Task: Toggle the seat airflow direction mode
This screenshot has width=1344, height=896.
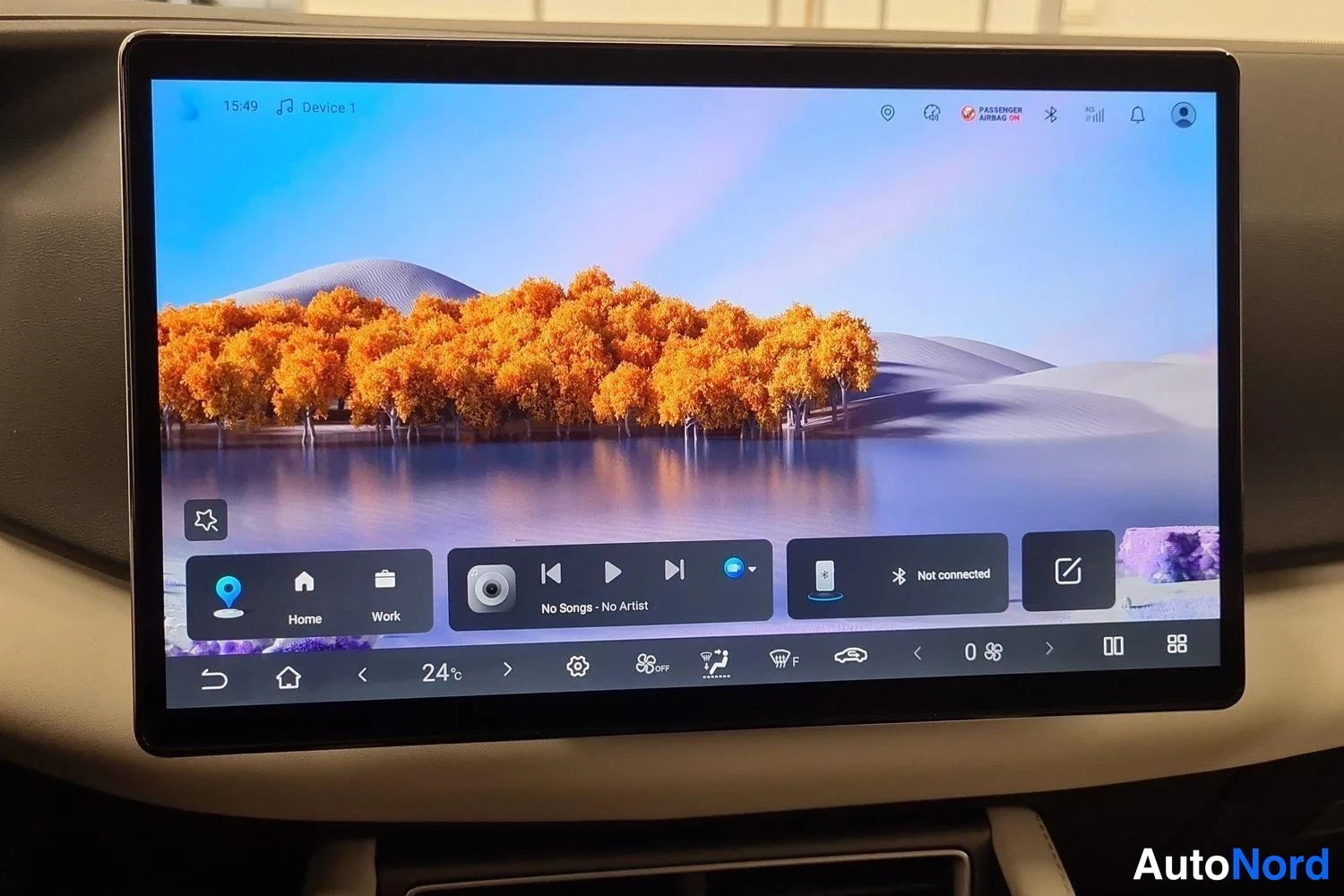Action: tap(715, 663)
